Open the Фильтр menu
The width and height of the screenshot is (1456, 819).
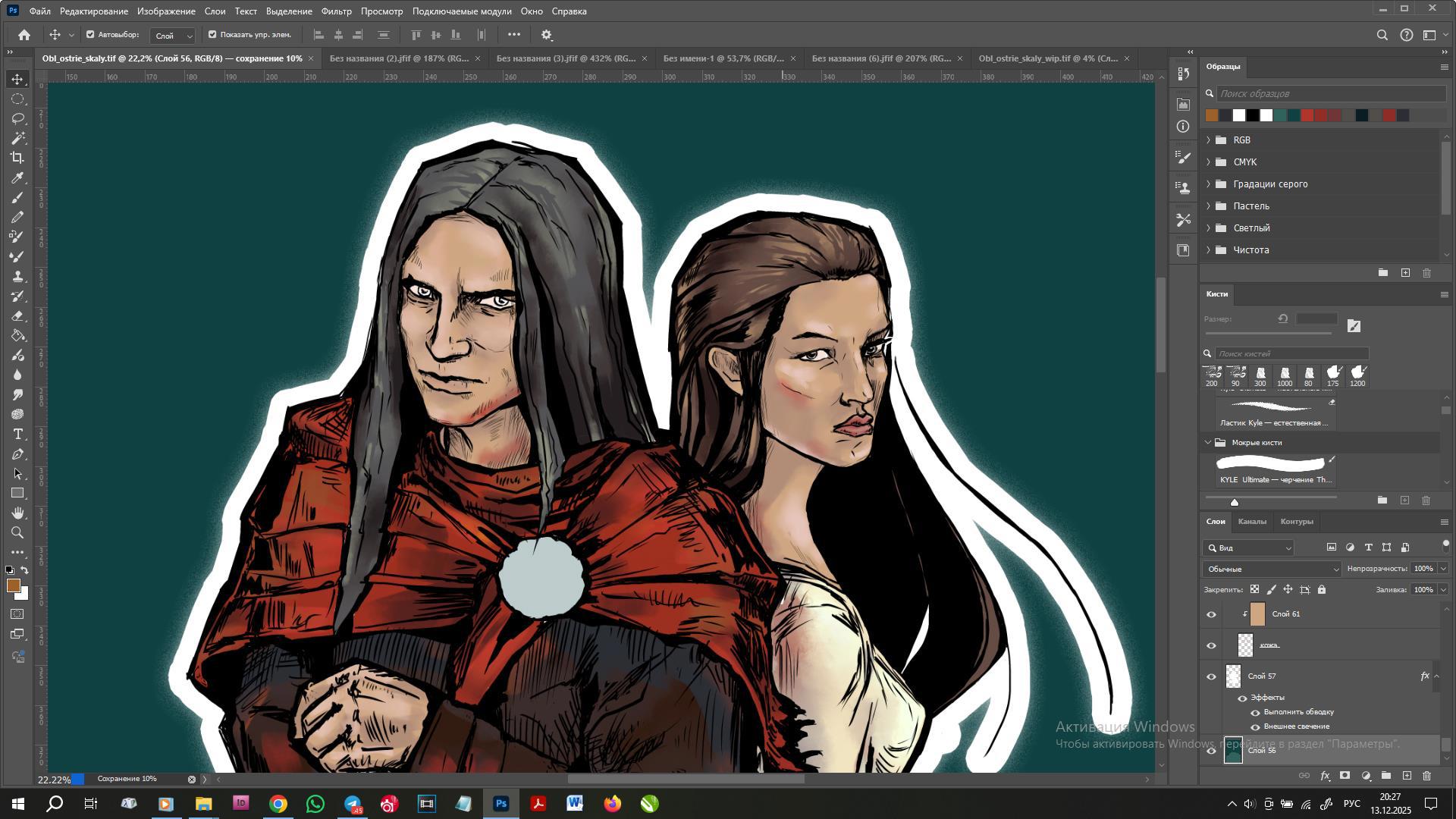point(336,11)
